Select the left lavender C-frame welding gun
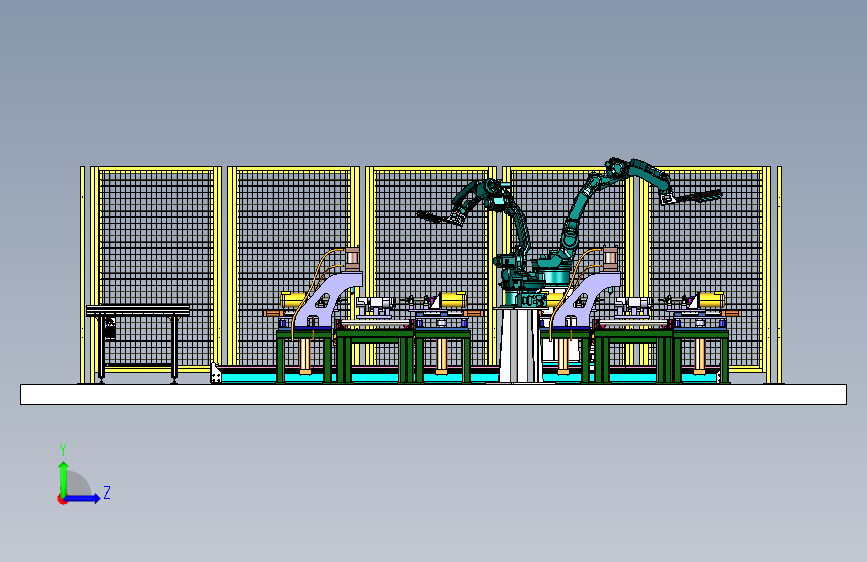Viewport: 867px width, 562px height. tap(329, 299)
